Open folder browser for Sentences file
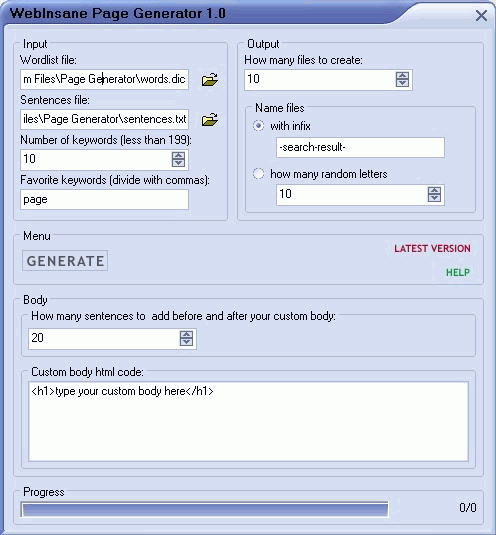Image resolution: width=496 pixels, height=535 pixels. click(x=209, y=119)
